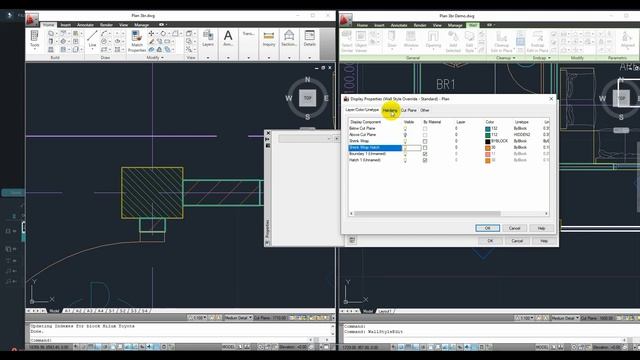
Task: Click Help in the underlying style dialog
Action: (x=544, y=241)
